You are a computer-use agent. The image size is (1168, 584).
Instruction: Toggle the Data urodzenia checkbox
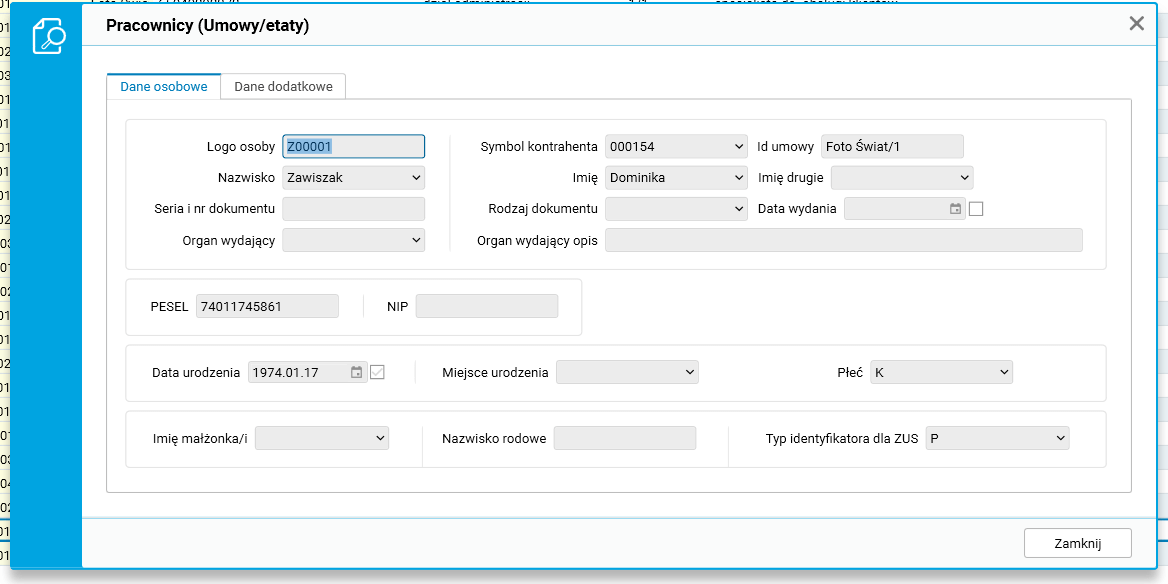[377, 372]
